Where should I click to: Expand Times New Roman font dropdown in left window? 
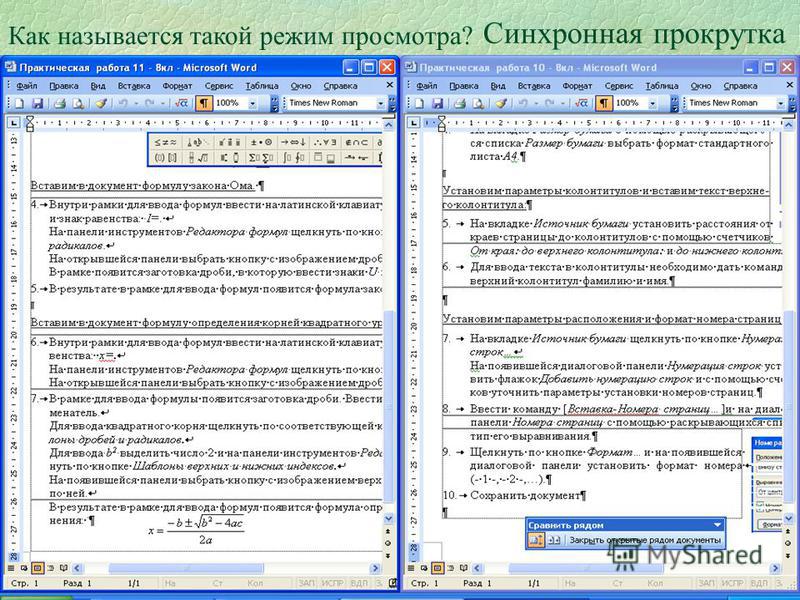(380, 104)
